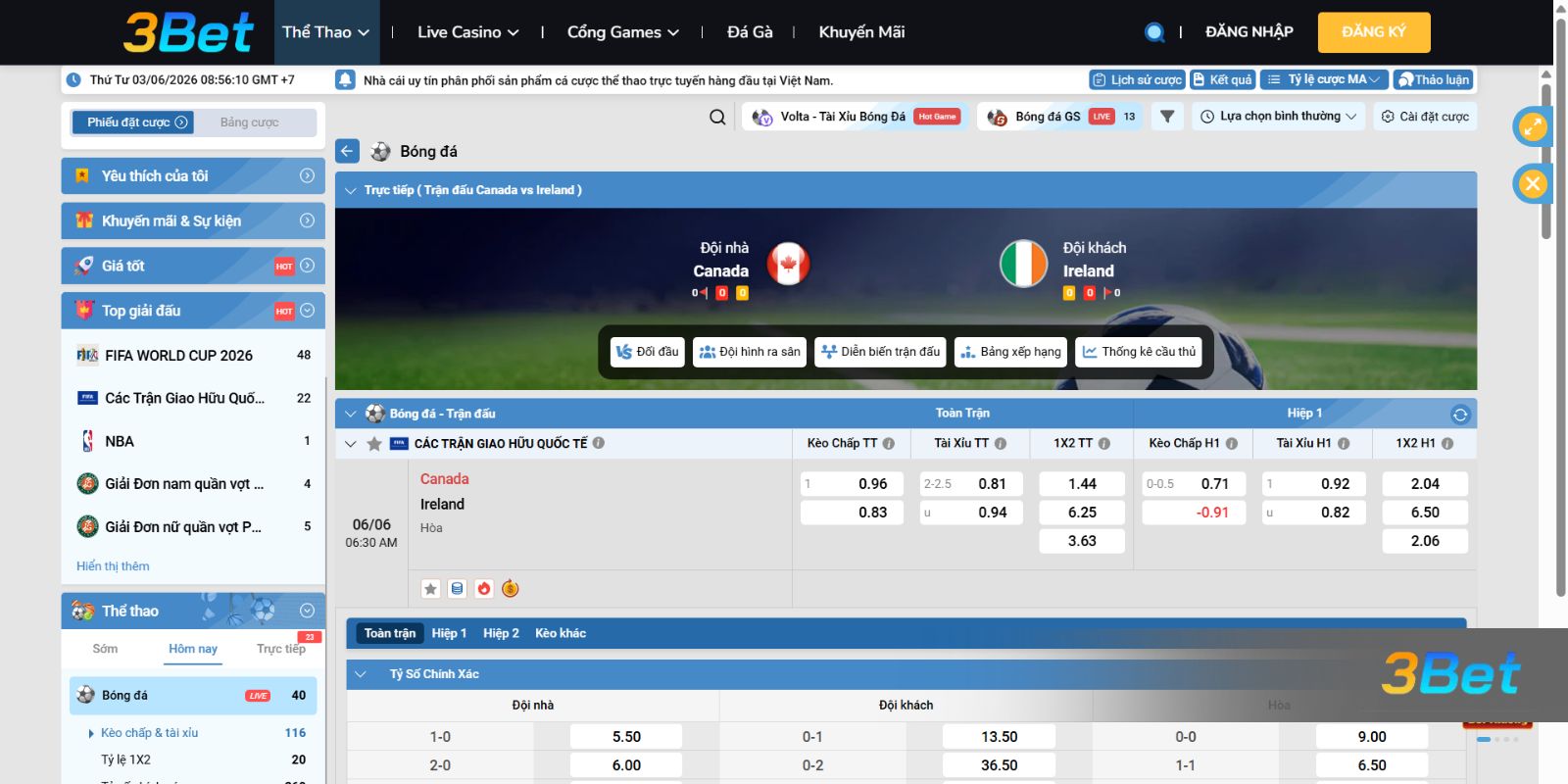Image resolution: width=1568 pixels, height=784 pixels.
Task: Select Canada win odds 1.44 in 1X2 TT
Action: tap(1082, 484)
